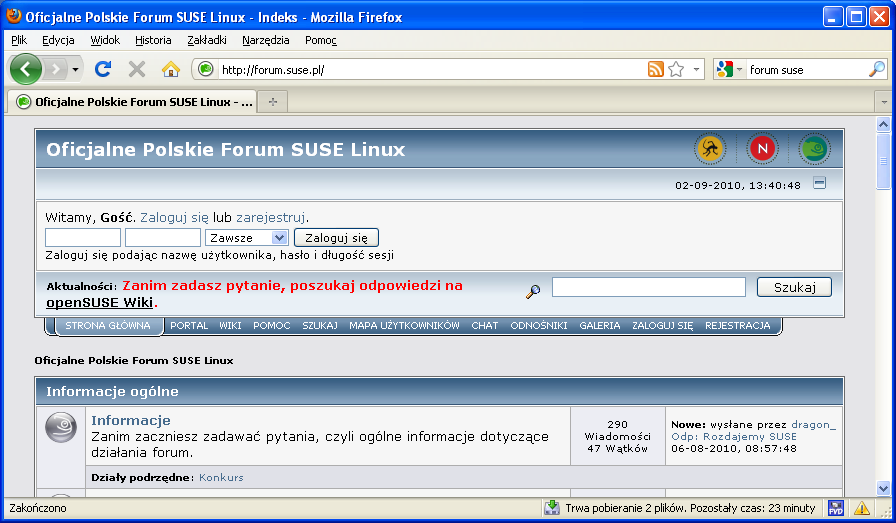Open the Widok menu
The image size is (896, 523).
click(105, 40)
